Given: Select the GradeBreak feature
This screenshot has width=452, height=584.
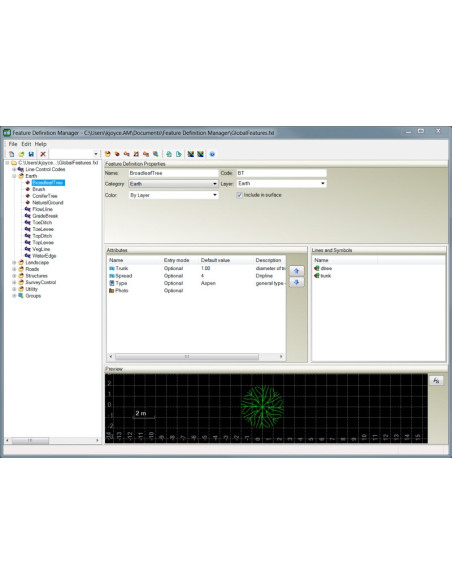Looking at the screenshot, I should tap(45, 216).
